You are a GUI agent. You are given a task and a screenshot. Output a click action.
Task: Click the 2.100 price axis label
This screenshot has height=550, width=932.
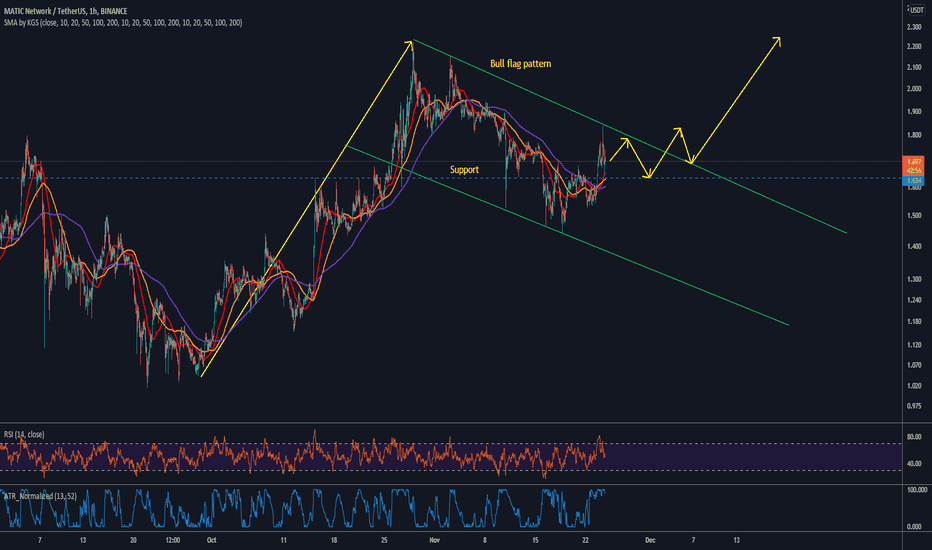tap(914, 67)
